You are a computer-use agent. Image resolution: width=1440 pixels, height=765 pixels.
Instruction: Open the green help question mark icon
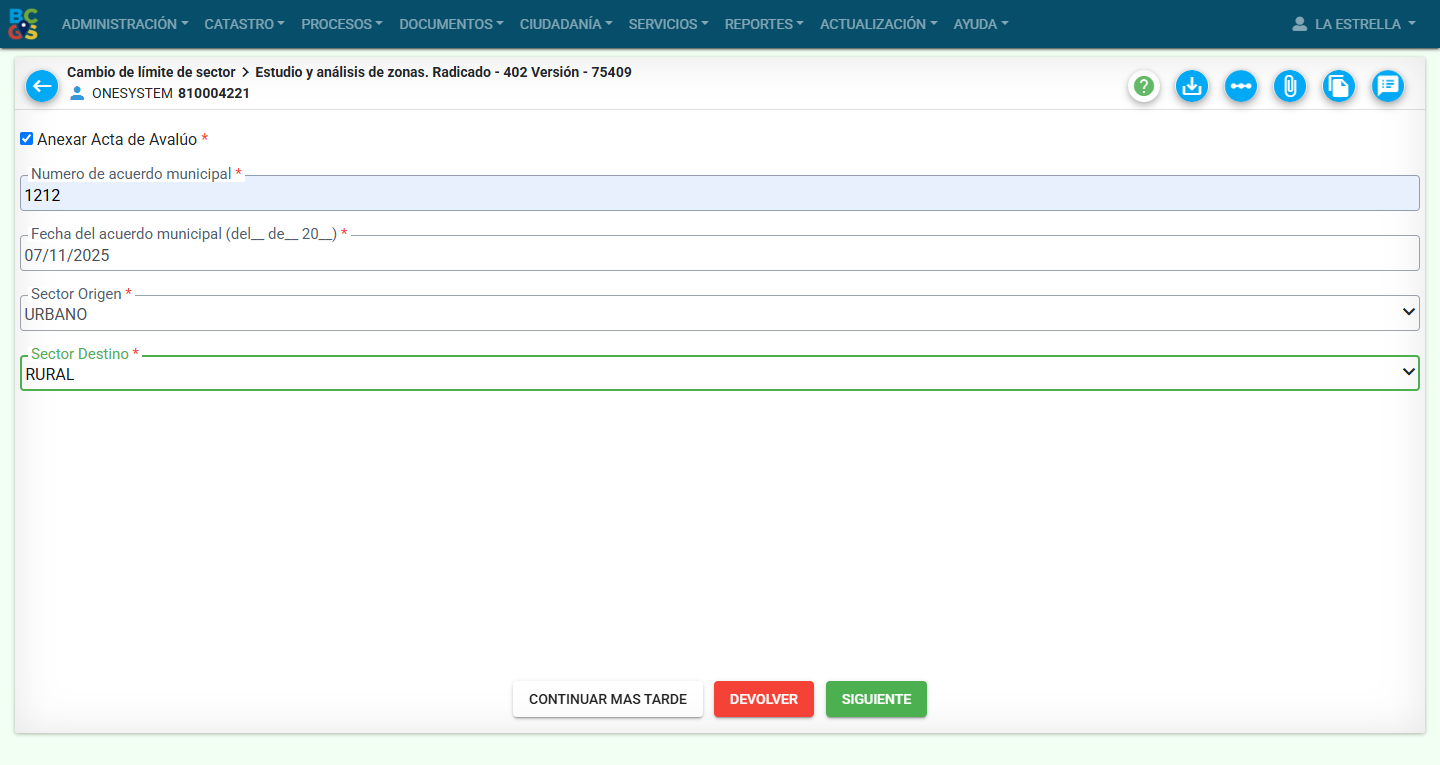(1144, 87)
